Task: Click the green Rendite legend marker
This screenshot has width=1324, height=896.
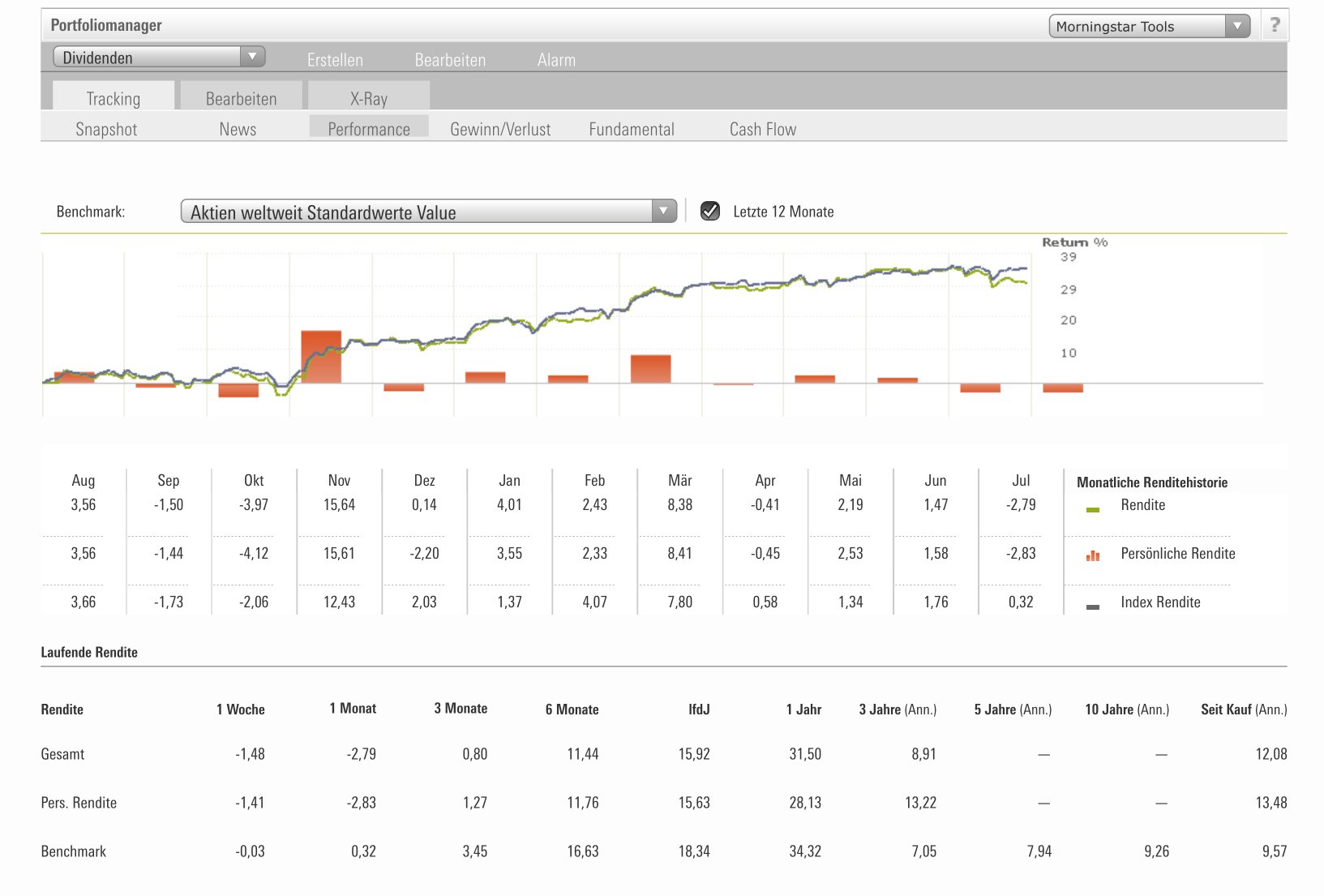Action: pyautogui.click(x=1092, y=510)
